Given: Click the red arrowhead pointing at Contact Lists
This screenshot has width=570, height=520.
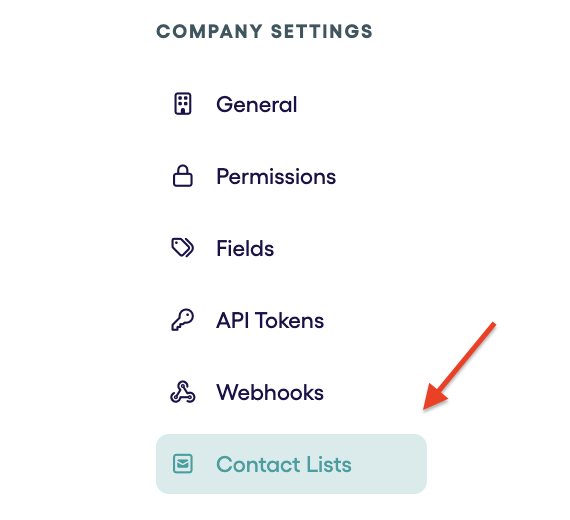Looking at the screenshot, I should (x=434, y=397).
